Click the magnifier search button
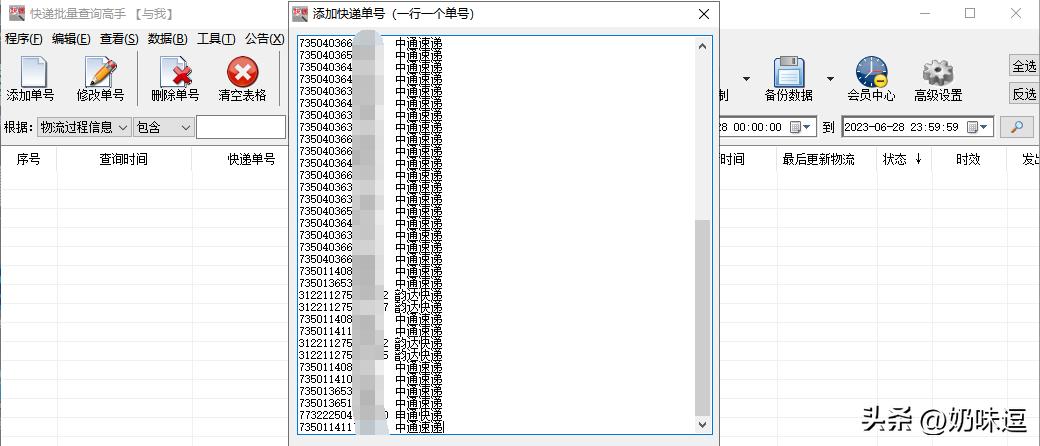Screen dimensions: 1040x446 [x=1017, y=127]
